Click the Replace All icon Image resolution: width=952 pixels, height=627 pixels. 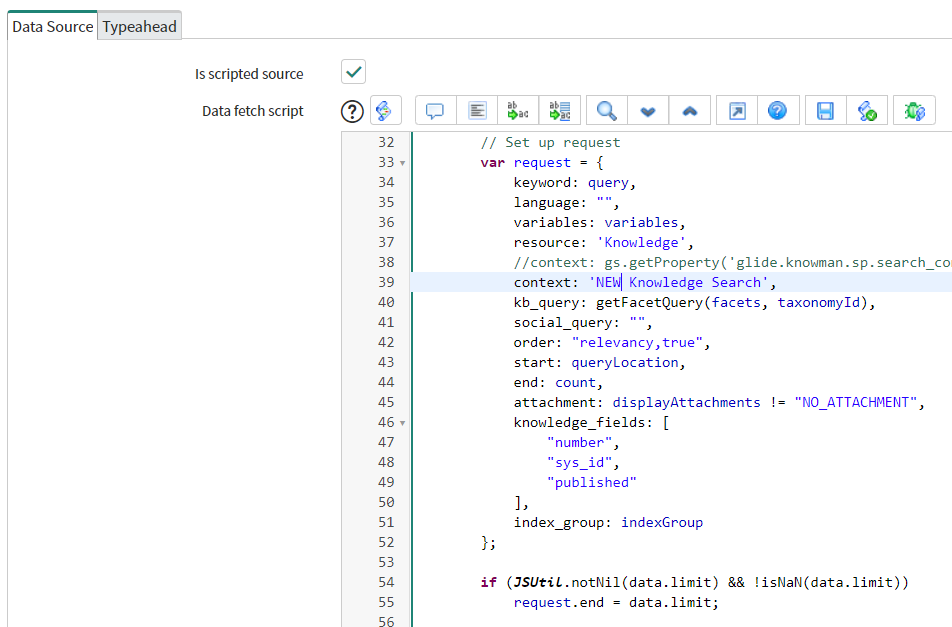[x=560, y=110]
